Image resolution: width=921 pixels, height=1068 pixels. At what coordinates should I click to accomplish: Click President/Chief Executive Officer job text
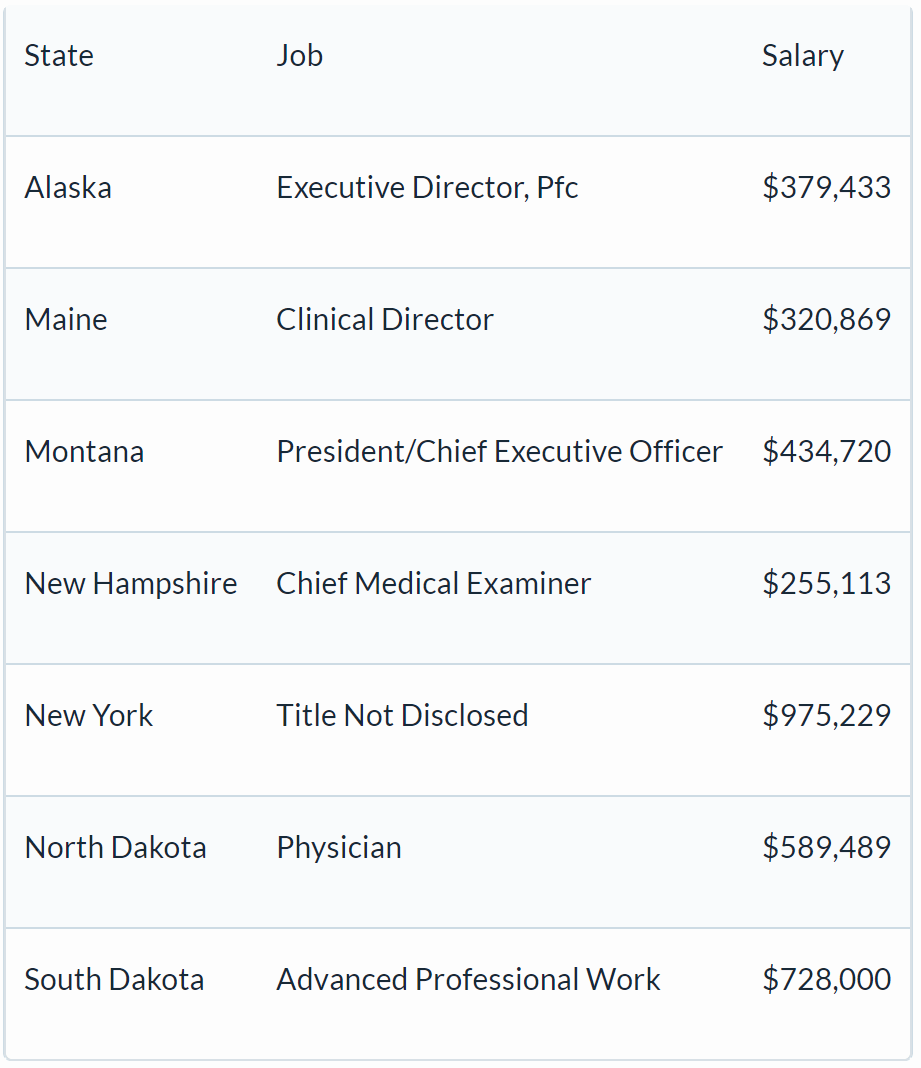click(x=499, y=452)
